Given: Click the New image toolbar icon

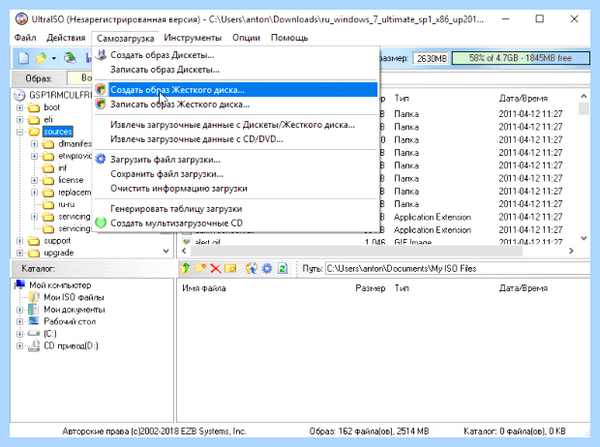Looking at the screenshot, I should (x=24, y=58).
